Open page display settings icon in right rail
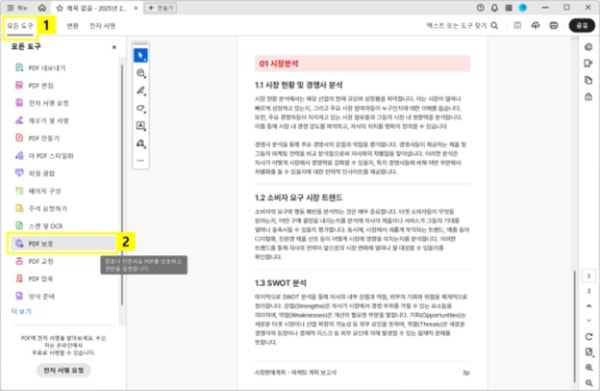The height and width of the screenshot is (391, 600). coord(589,352)
